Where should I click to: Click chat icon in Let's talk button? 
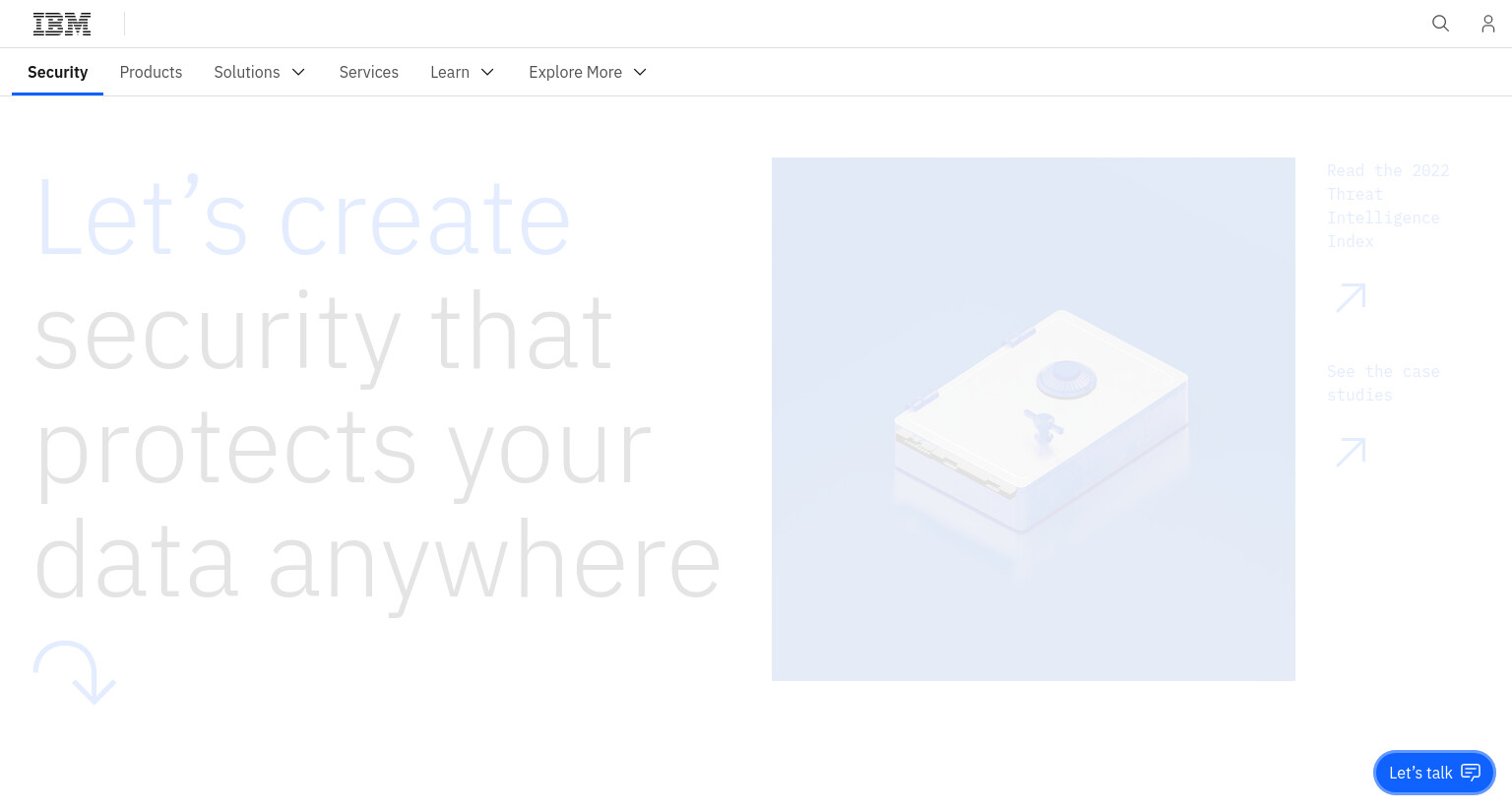coord(1471,773)
